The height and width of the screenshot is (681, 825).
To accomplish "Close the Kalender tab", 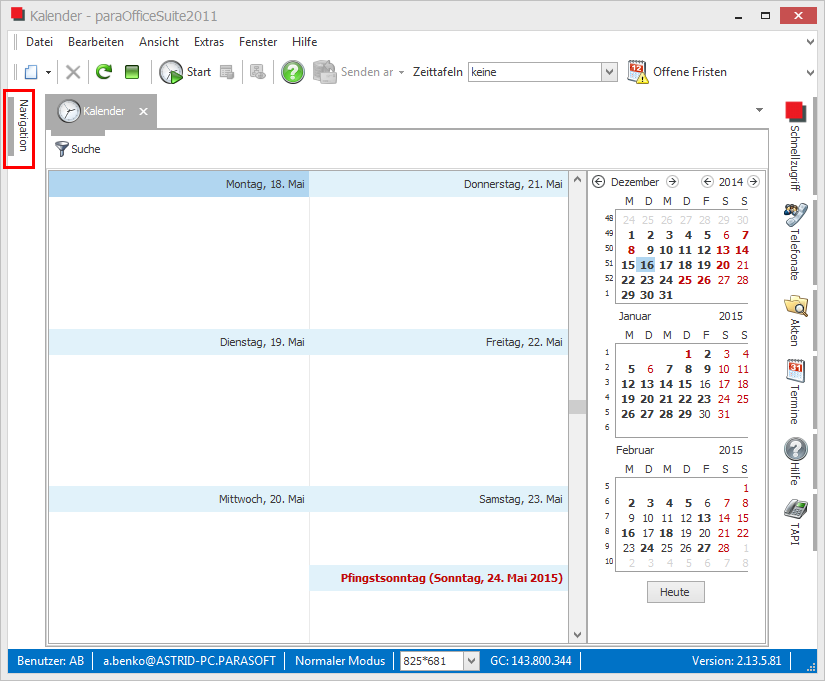I will [x=143, y=111].
